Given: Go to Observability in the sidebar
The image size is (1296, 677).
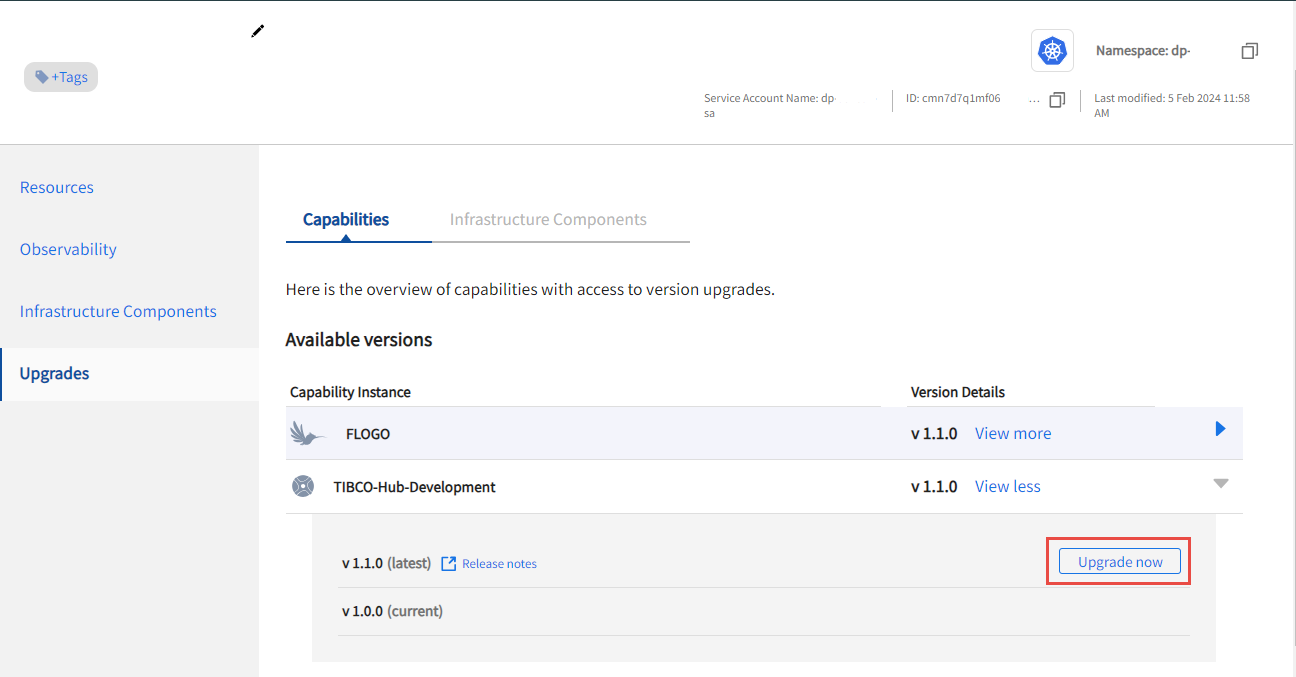Looking at the screenshot, I should coord(68,250).
